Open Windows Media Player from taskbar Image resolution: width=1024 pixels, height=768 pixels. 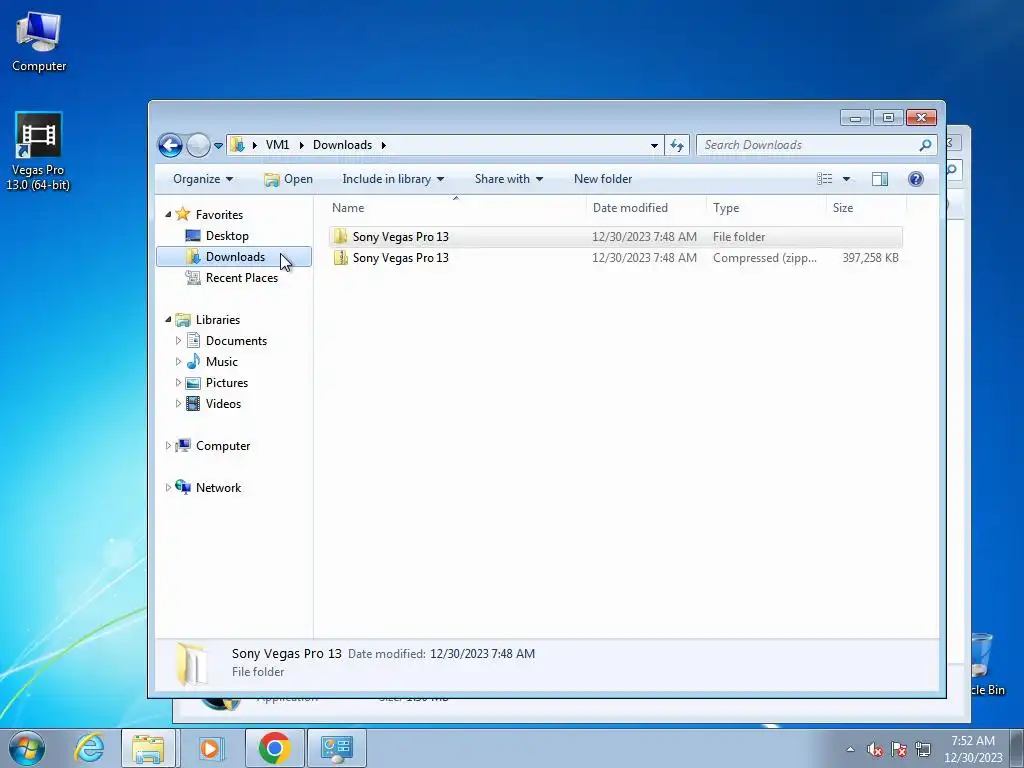[210, 748]
